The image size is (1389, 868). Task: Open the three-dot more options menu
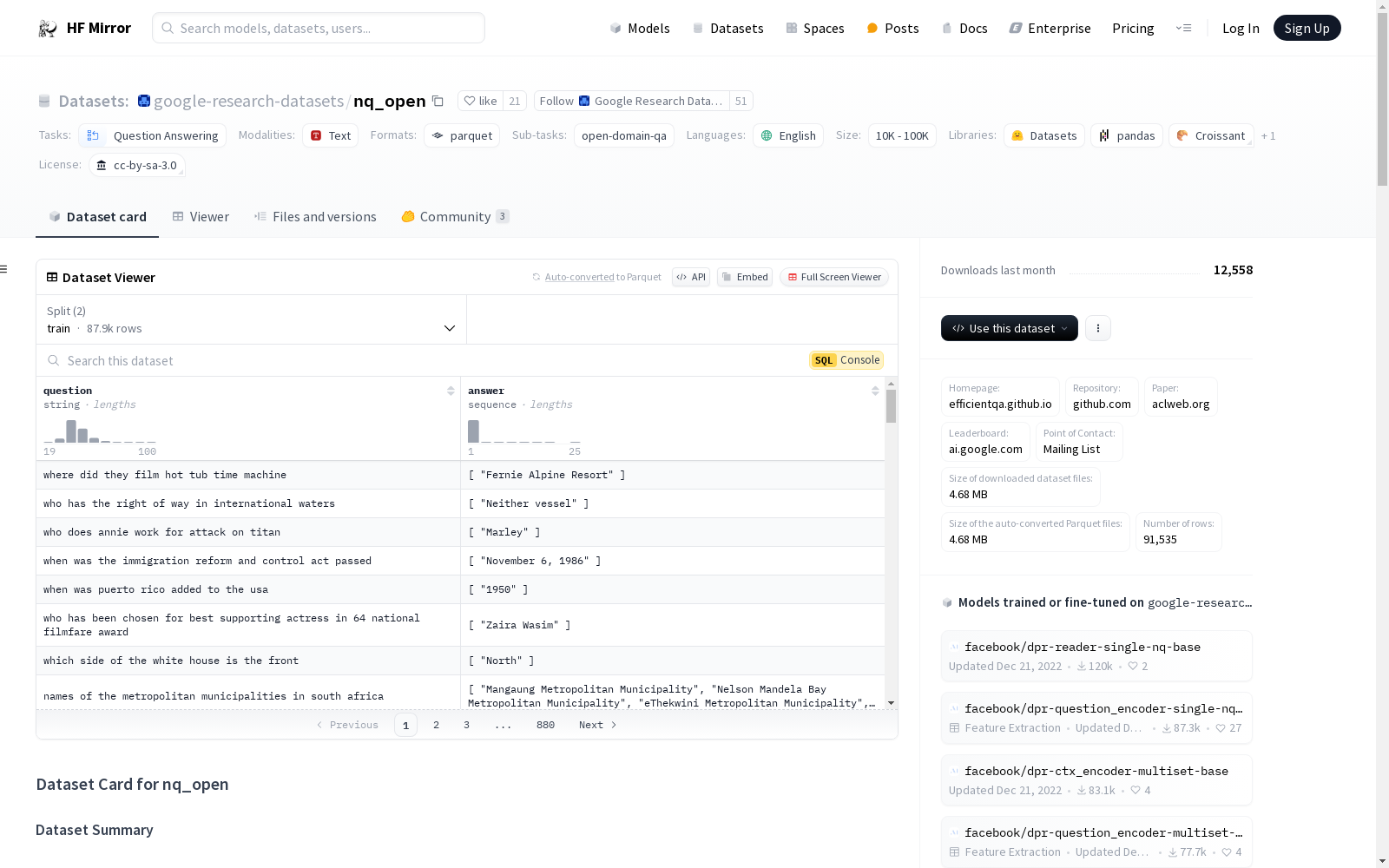click(1098, 328)
